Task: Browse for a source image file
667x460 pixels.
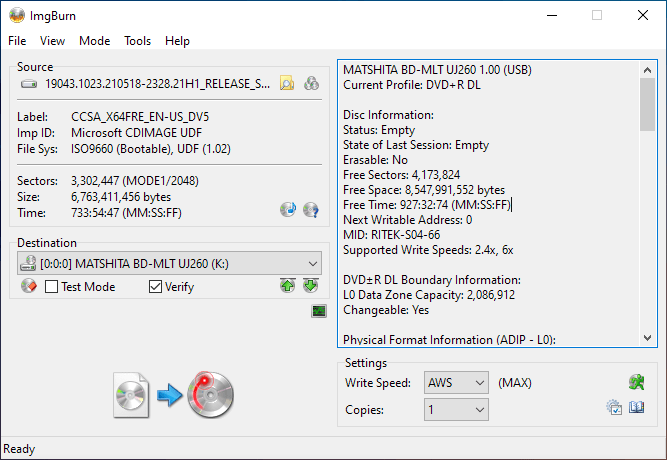Action: coord(287,83)
